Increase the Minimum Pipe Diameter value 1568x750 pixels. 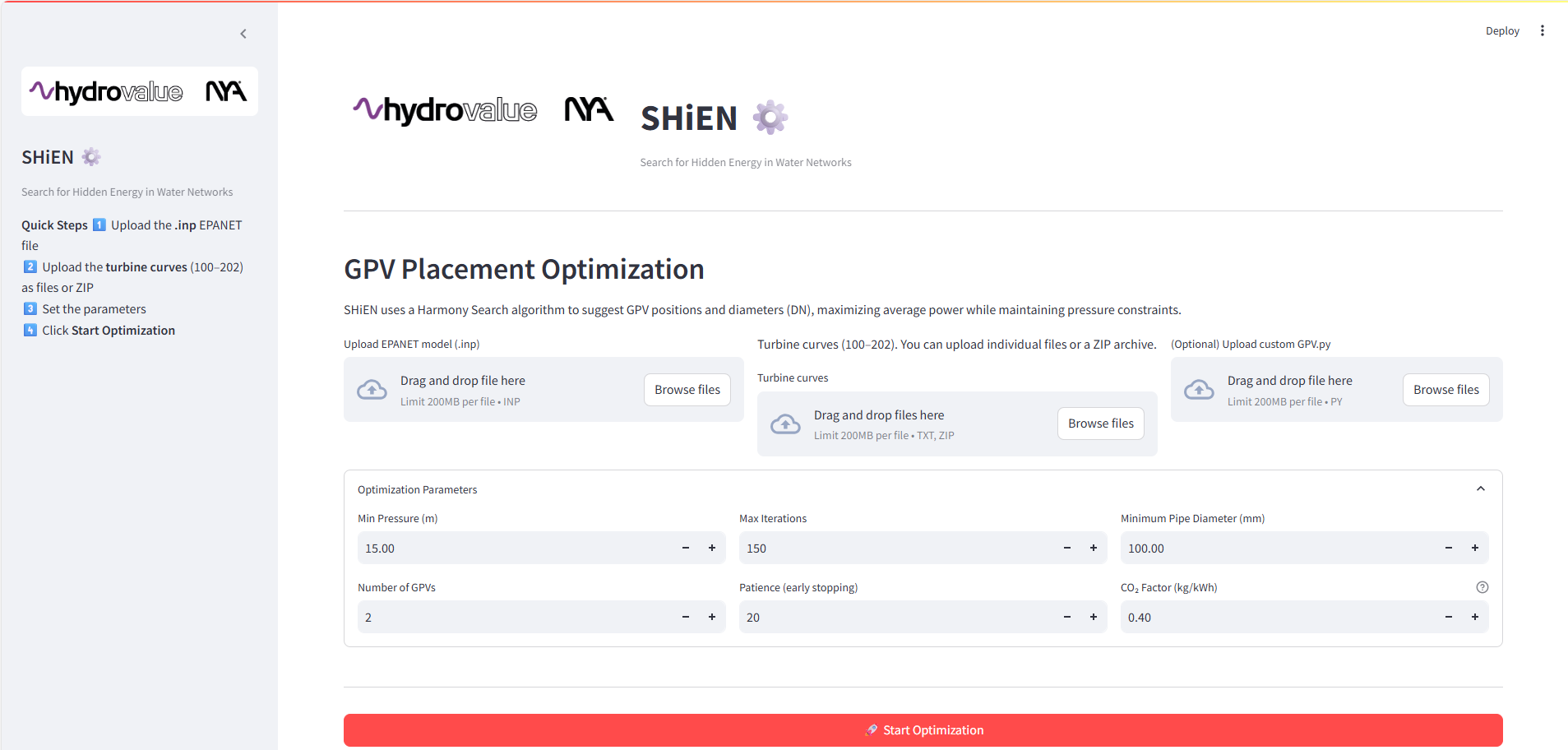click(1475, 548)
